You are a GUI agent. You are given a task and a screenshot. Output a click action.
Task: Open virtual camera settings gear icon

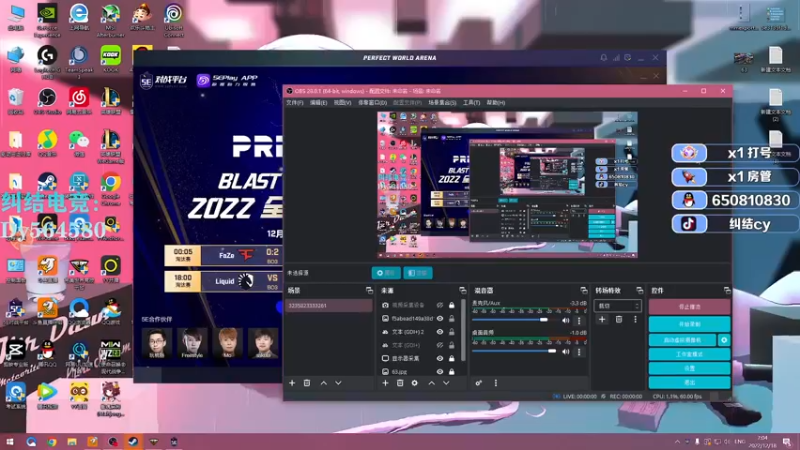(723, 340)
